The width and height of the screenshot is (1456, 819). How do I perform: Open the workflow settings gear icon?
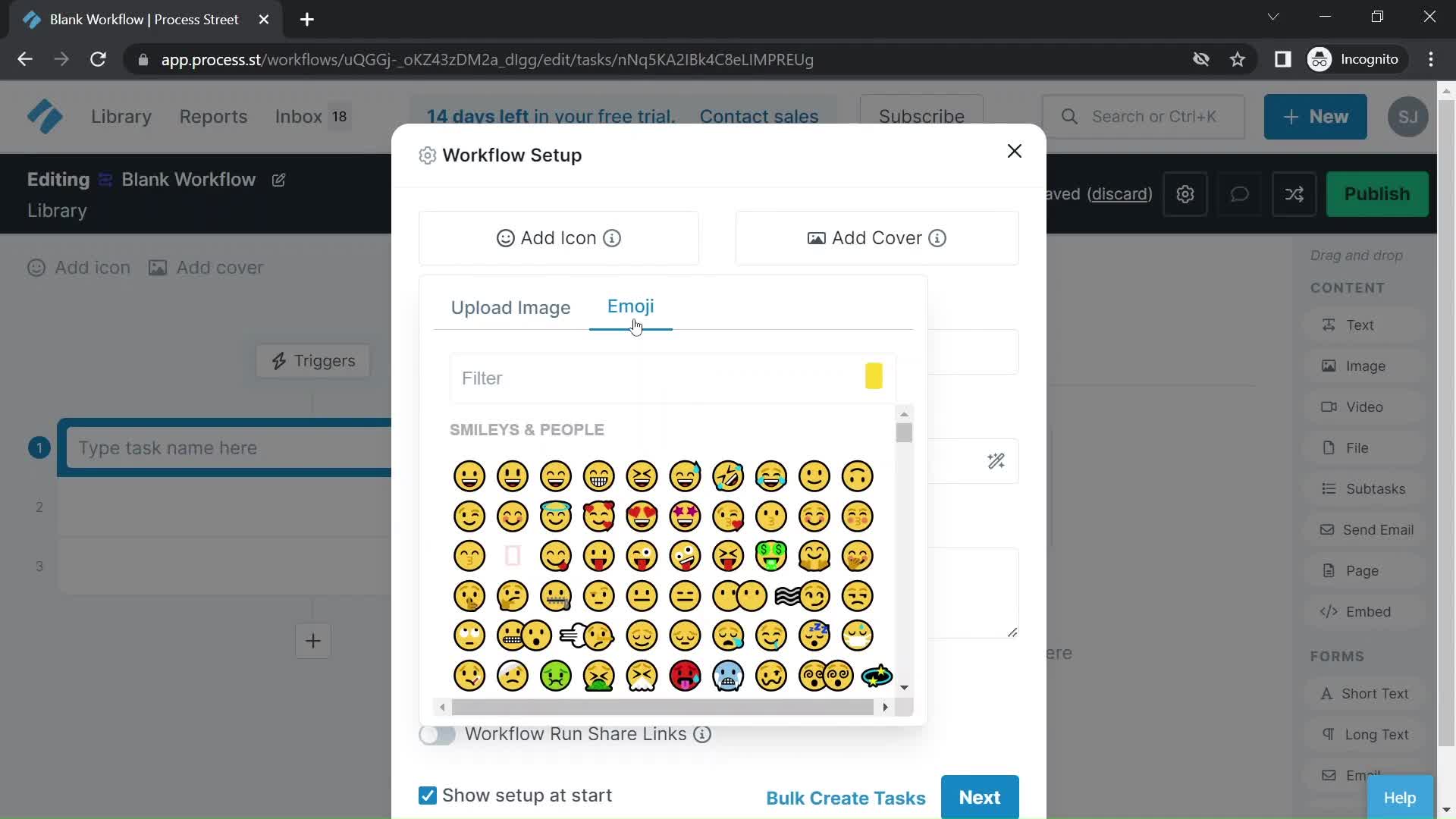(x=1185, y=194)
